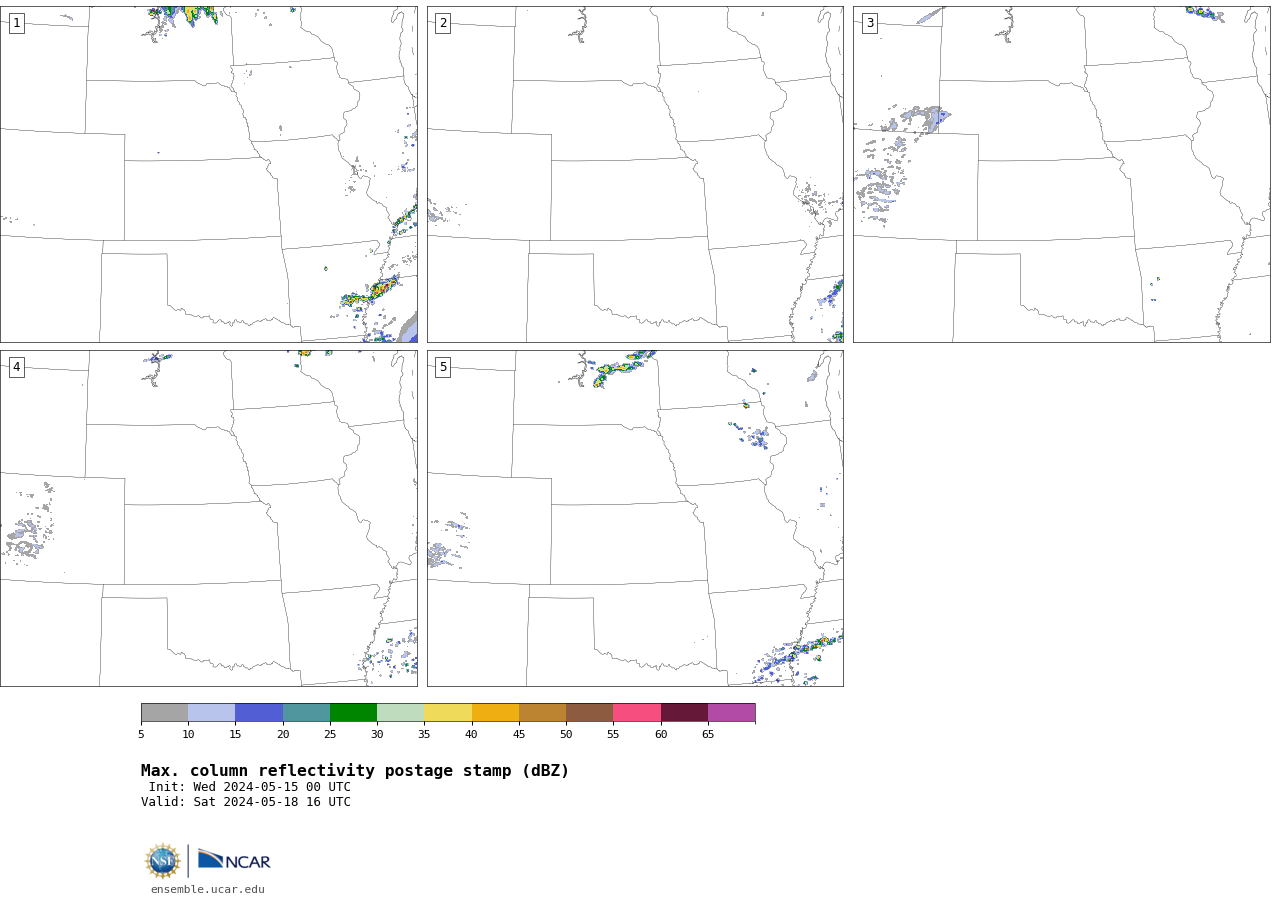Click the teal 20-25 dBZ swatch
Viewport: 1280px width, 901px height.
coord(306,712)
